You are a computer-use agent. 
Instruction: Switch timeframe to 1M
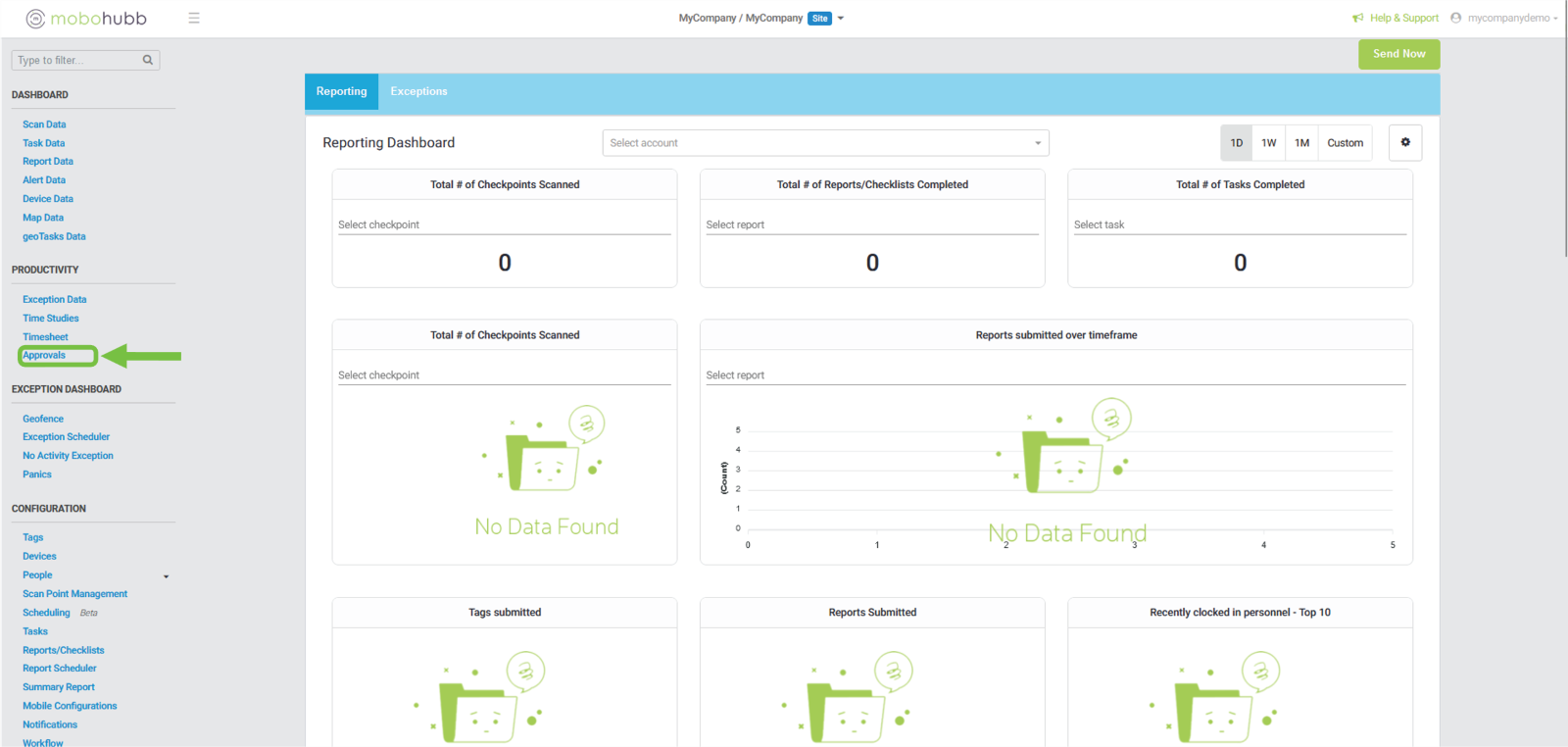point(1301,143)
